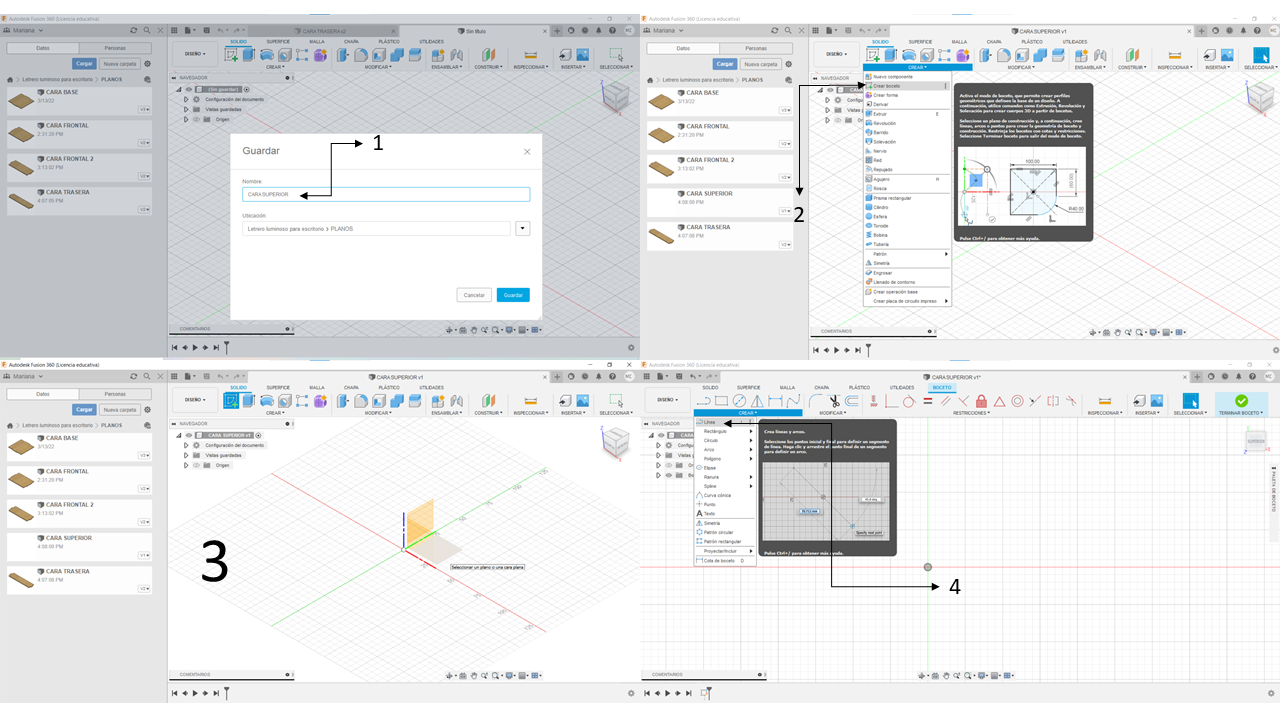
Task: Click Select tool icon in top-right window toolbar
Action: [x=1260, y=55]
